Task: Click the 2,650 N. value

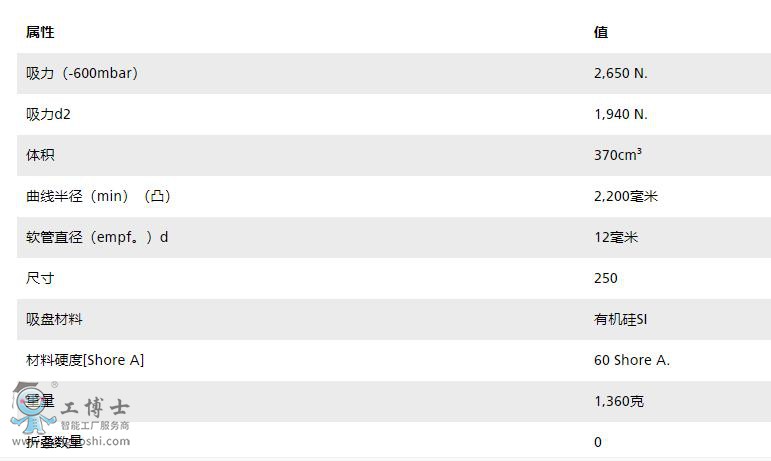Action: 621,73
